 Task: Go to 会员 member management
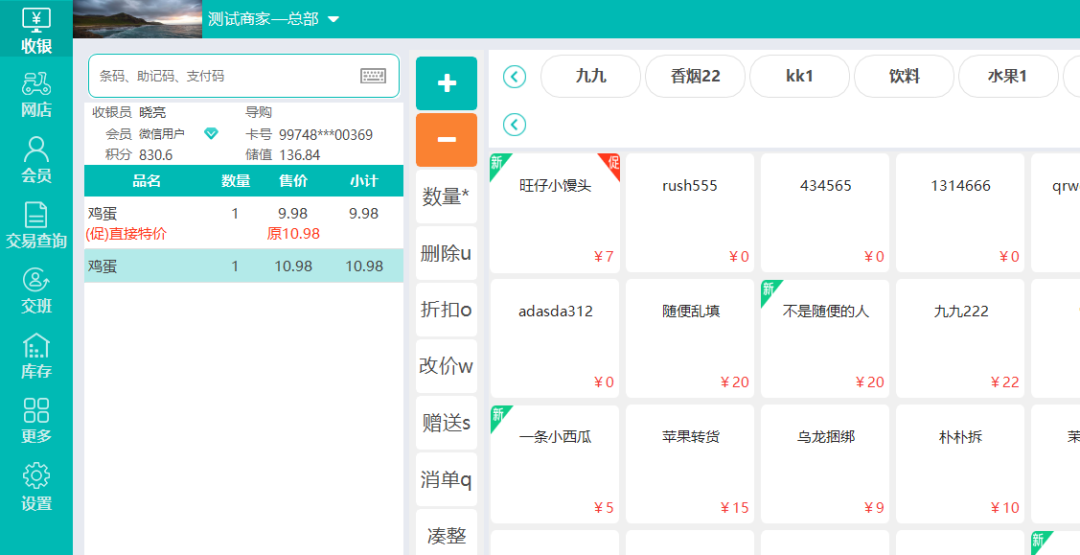36,160
